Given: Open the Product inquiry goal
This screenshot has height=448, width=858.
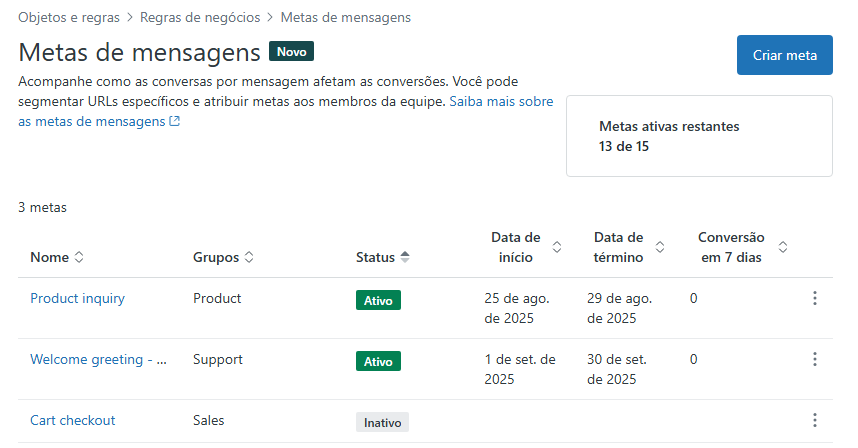Looking at the screenshot, I should pyautogui.click(x=77, y=298).
